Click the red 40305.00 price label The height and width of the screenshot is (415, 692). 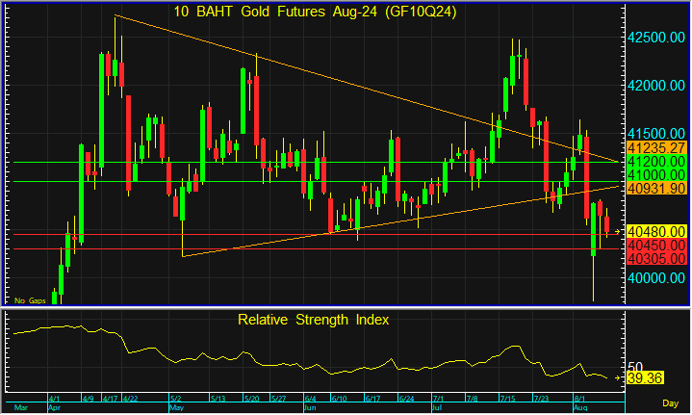click(x=655, y=258)
